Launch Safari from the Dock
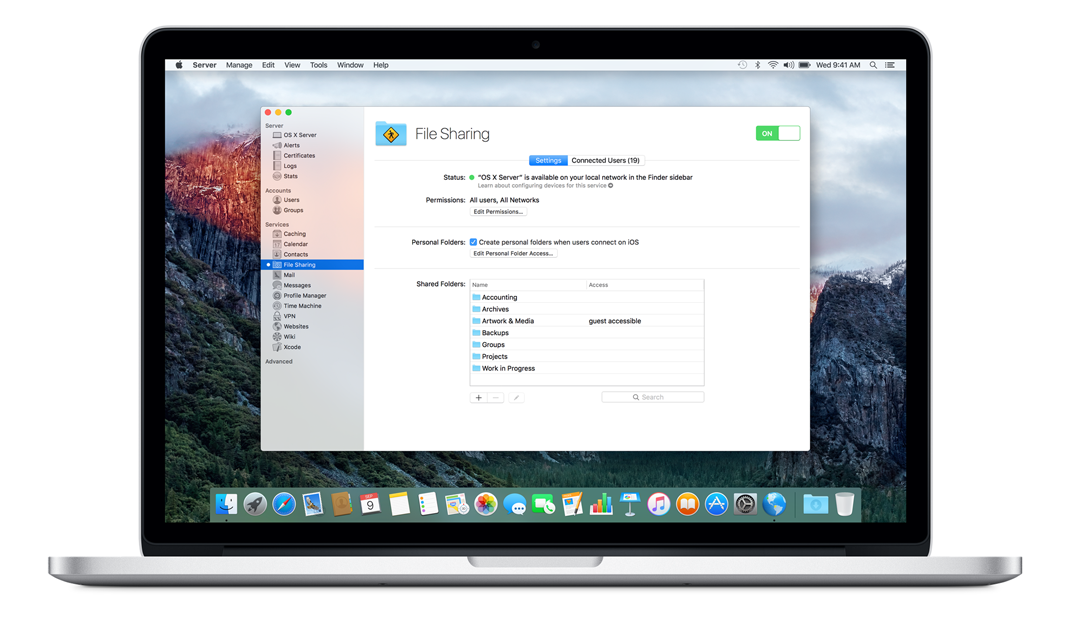Image resolution: width=1076 pixels, height=620 pixels. pyautogui.click(x=284, y=505)
